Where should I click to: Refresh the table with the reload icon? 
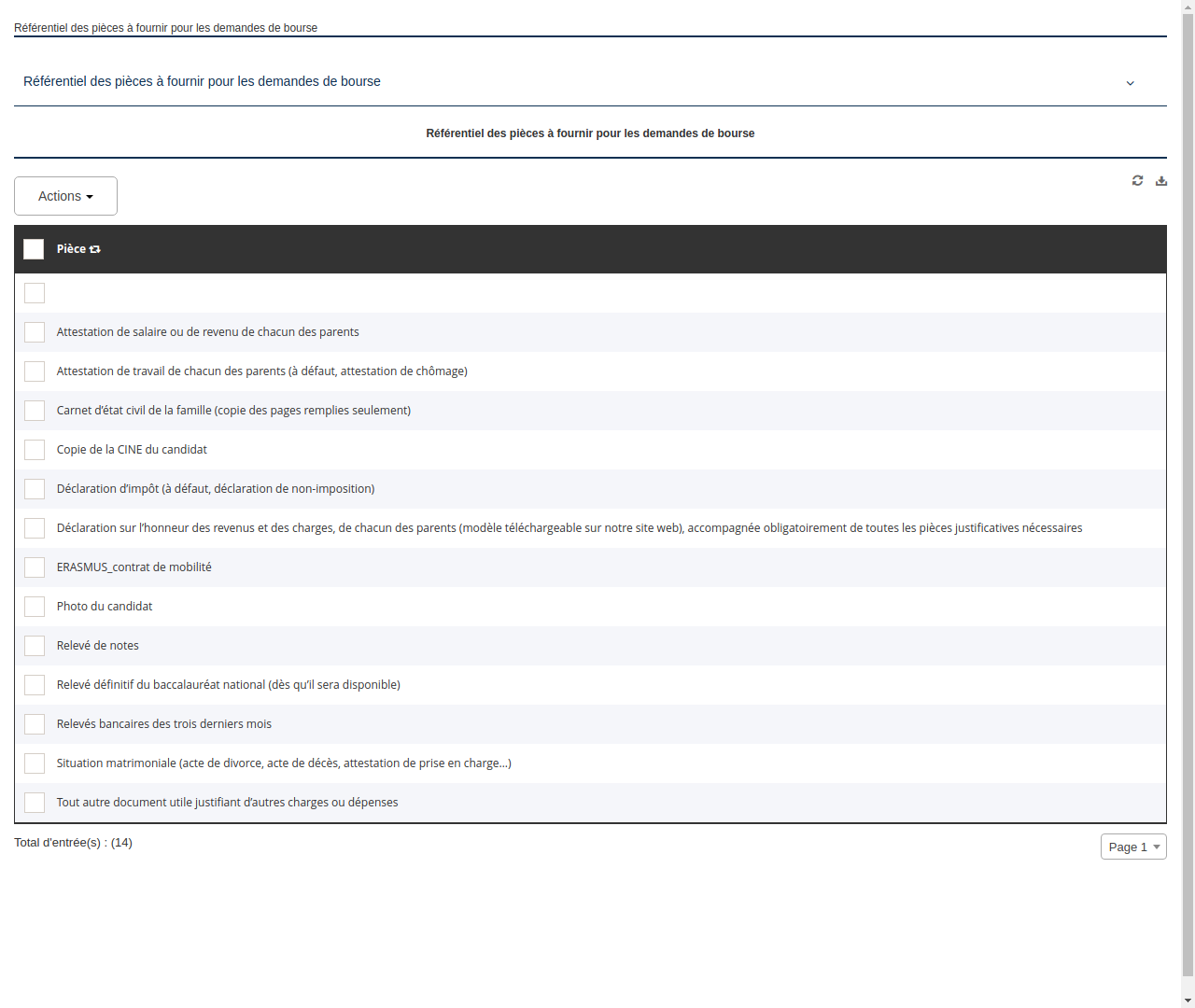pyautogui.click(x=1137, y=180)
